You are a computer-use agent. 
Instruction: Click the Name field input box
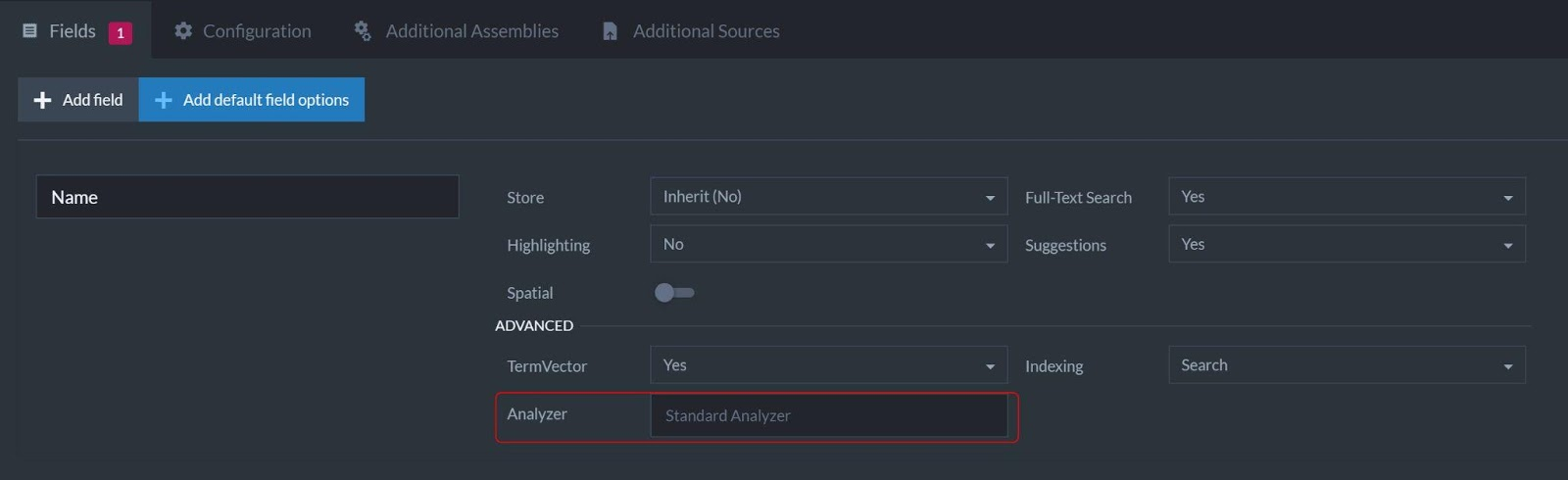pos(247,197)
